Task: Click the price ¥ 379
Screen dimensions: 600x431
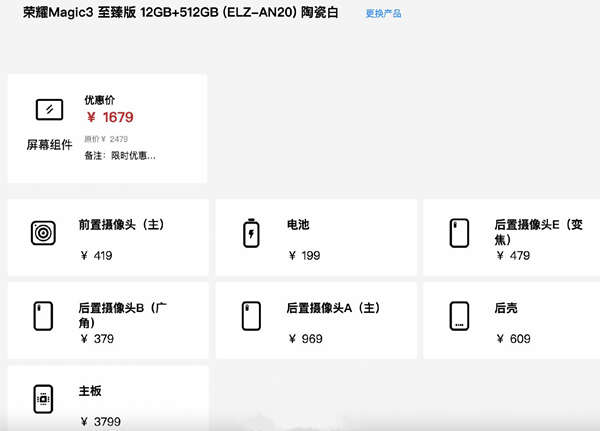Action: click(x=98, y=339)
